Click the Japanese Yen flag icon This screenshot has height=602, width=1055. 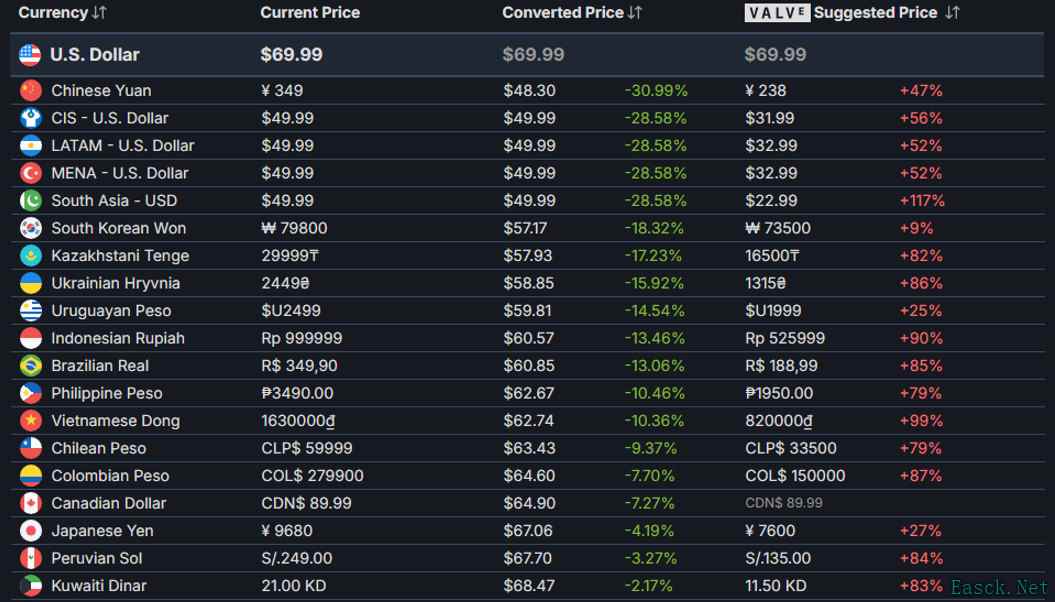tap(30, 531)
